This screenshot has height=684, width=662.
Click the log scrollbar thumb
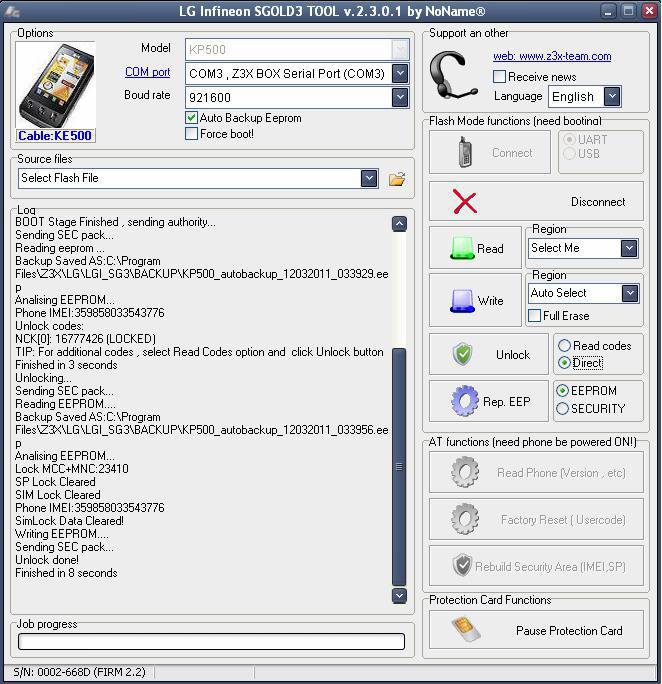tap(399, 467)
